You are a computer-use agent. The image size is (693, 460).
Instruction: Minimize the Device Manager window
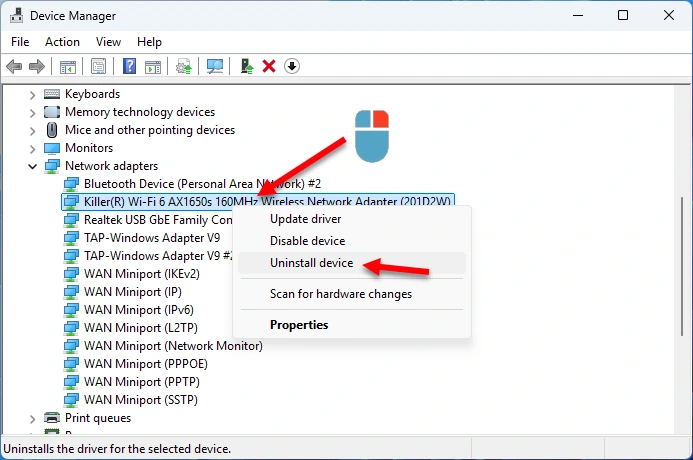pyautogui.click(x=578, y=15)
